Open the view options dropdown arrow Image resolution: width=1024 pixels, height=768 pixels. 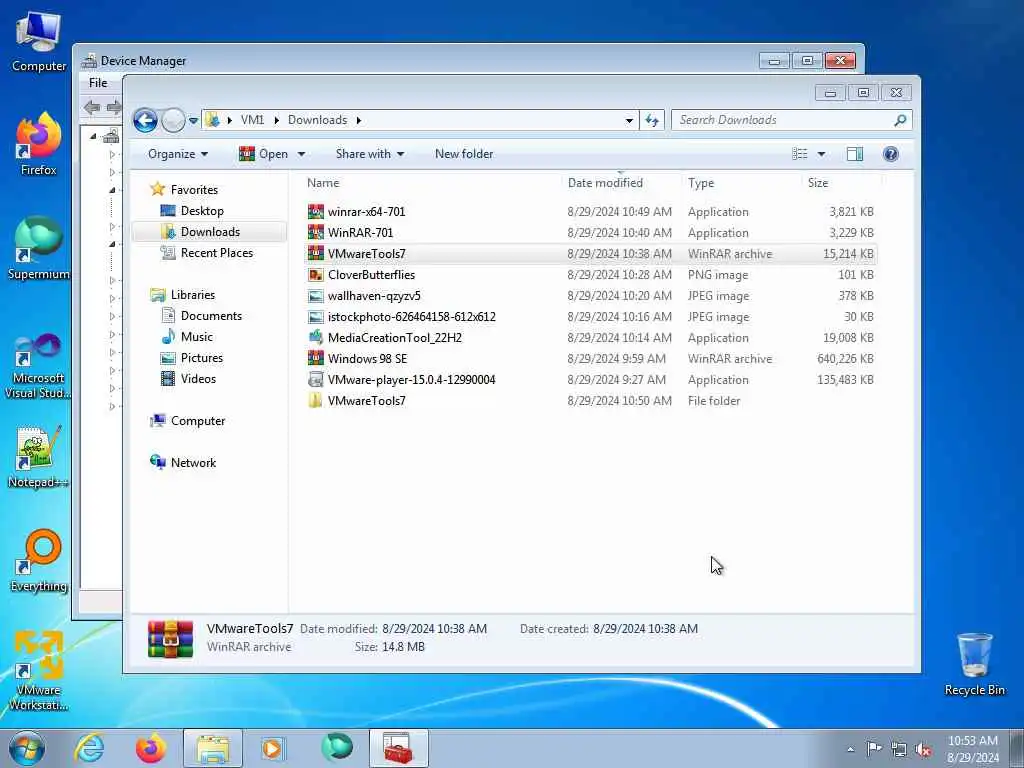pos(821,154)
